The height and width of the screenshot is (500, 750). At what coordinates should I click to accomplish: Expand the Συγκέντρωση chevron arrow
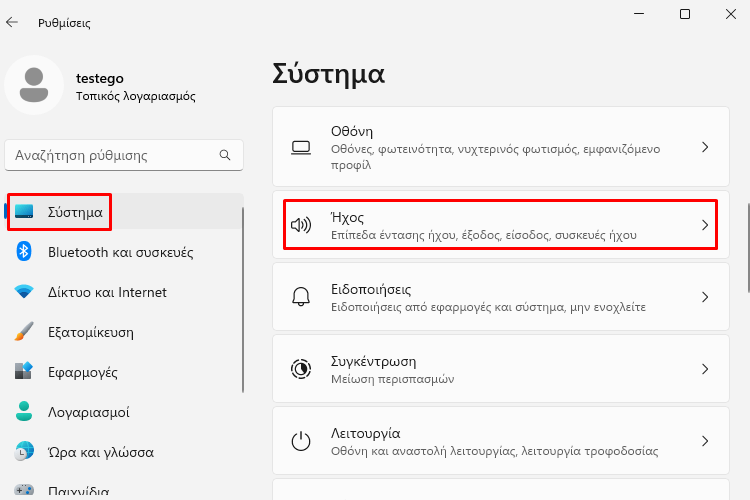705,369
